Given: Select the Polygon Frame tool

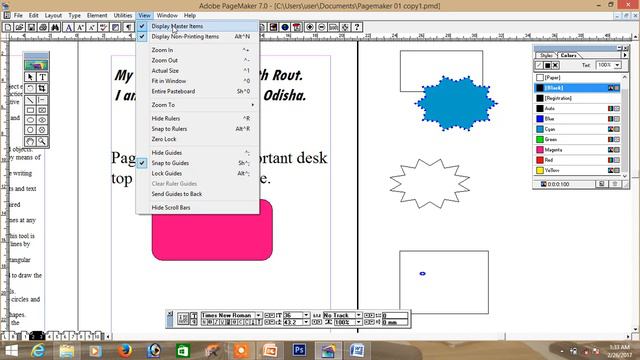Looking at the screenshot, I should point(42,130).
